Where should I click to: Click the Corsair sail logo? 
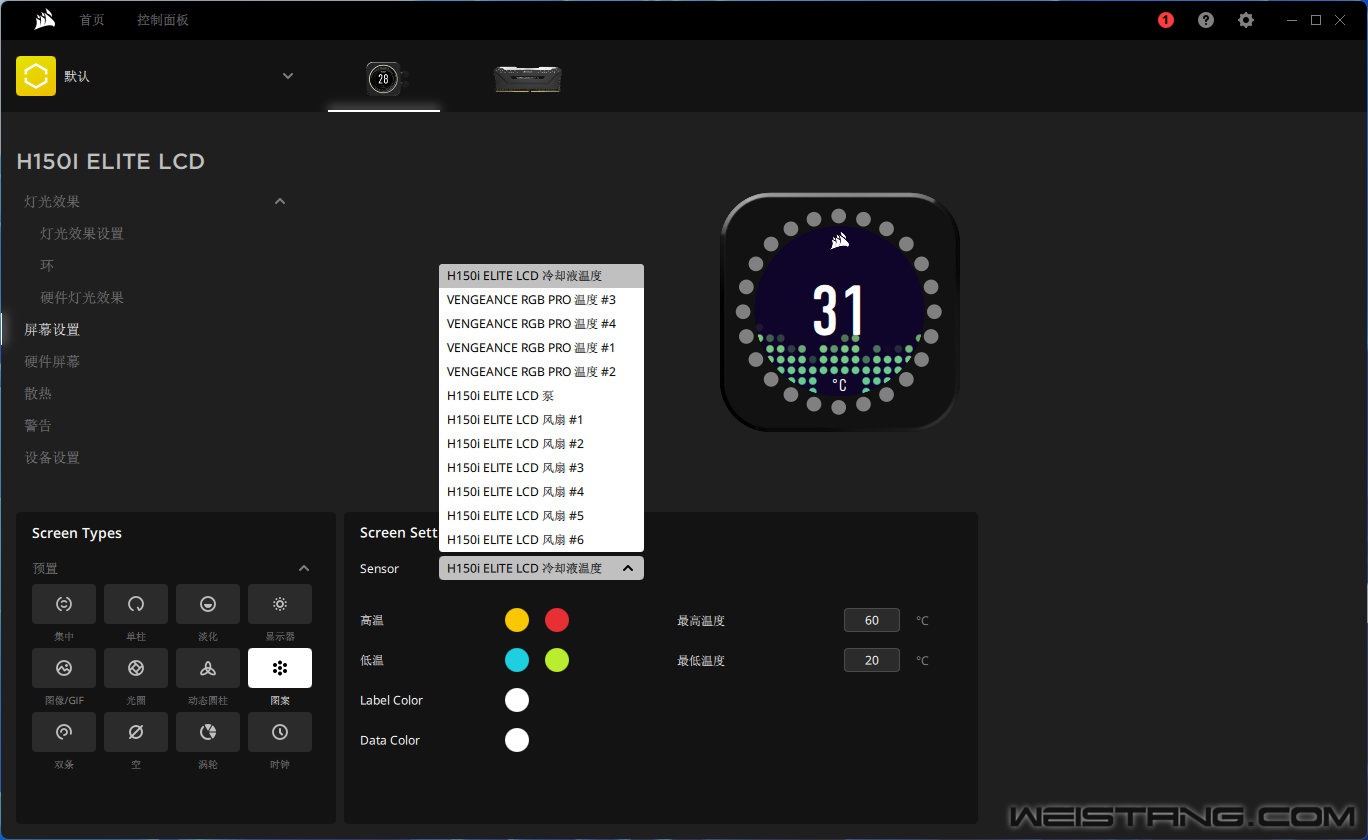[44, 20]
